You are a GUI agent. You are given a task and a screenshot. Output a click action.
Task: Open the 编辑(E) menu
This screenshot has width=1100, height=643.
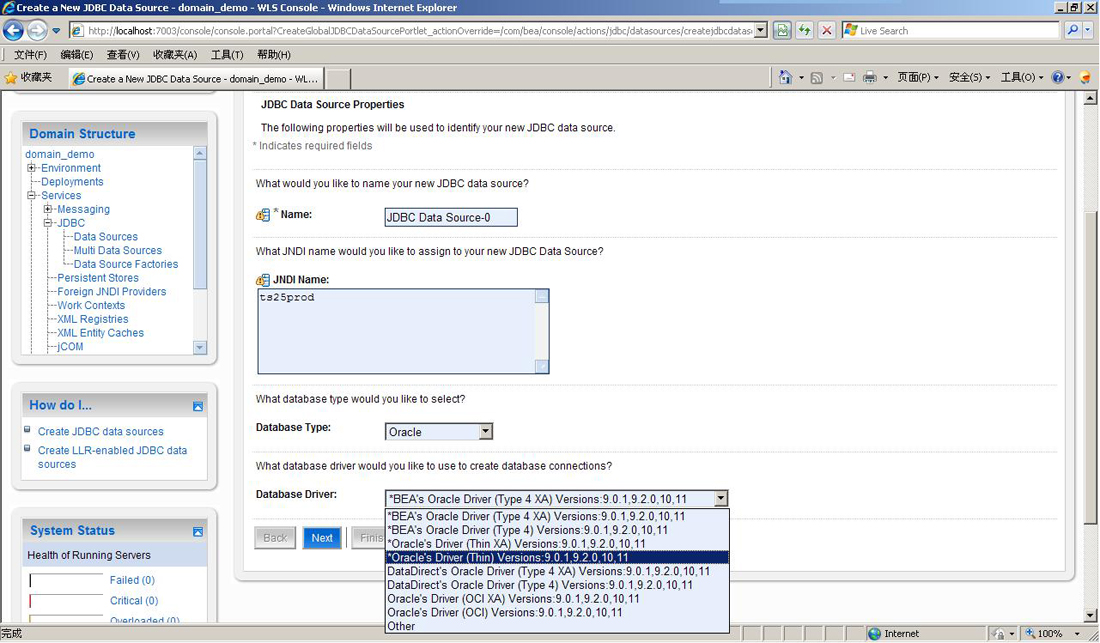tap(76, 55)
